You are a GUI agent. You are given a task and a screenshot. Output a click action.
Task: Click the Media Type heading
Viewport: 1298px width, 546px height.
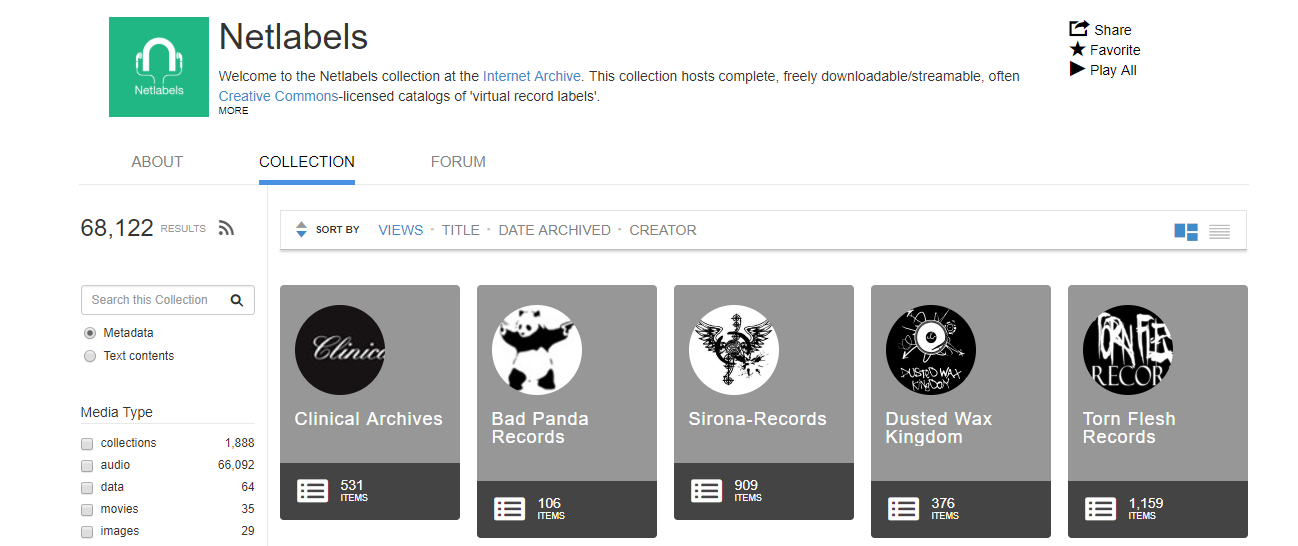[x=117, y=412]
